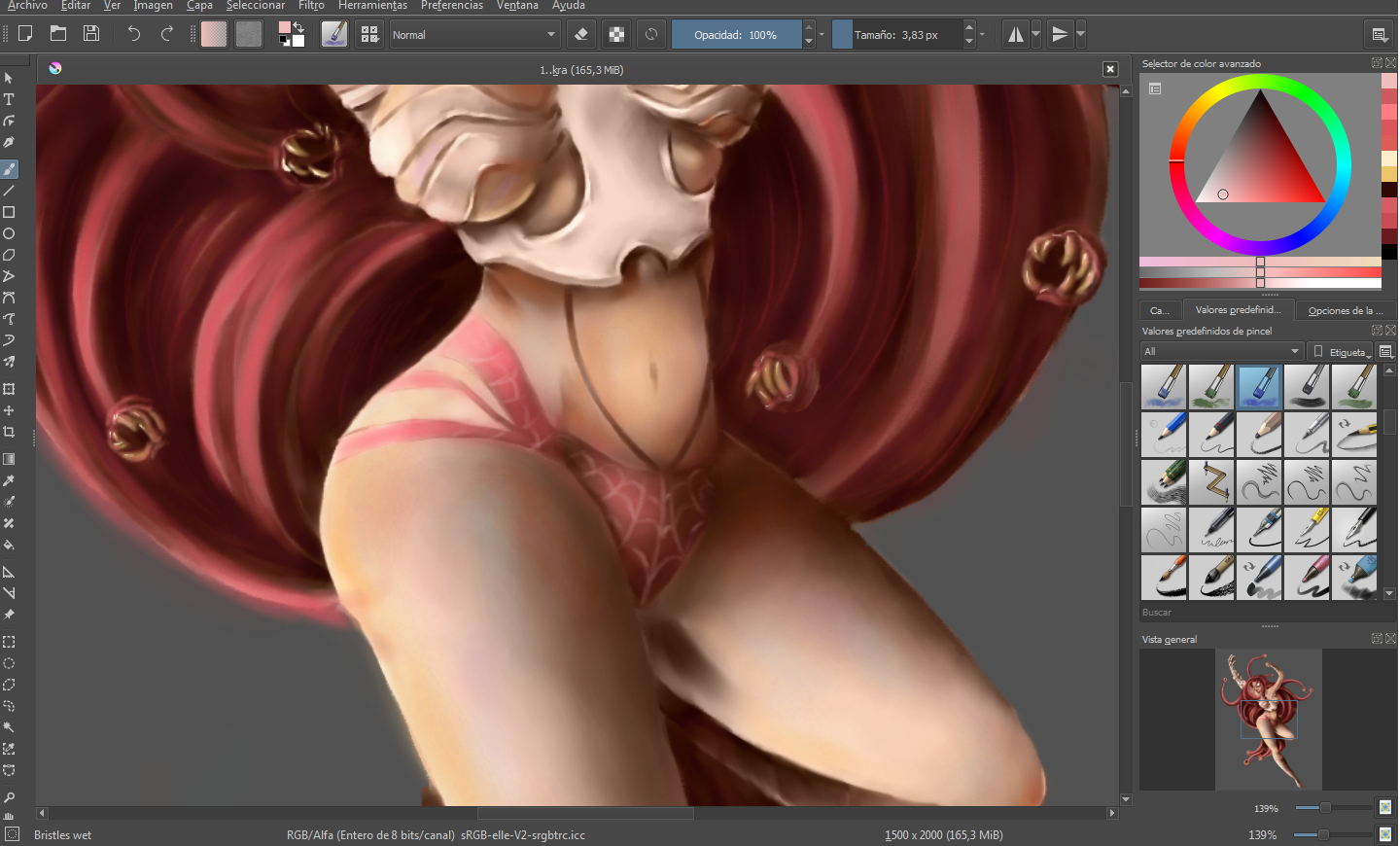Open the Preferencias menu
The image size is (1400, 846).
click(x=452, y=6)
